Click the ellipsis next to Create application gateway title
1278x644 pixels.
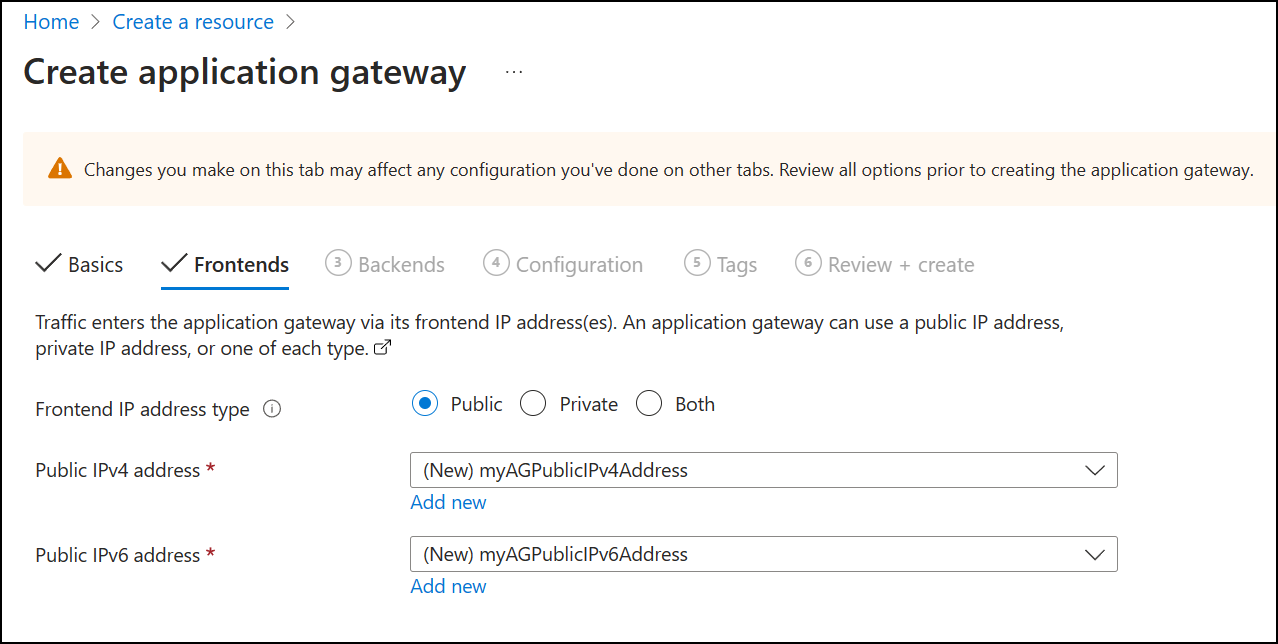[x=513, y=71]
